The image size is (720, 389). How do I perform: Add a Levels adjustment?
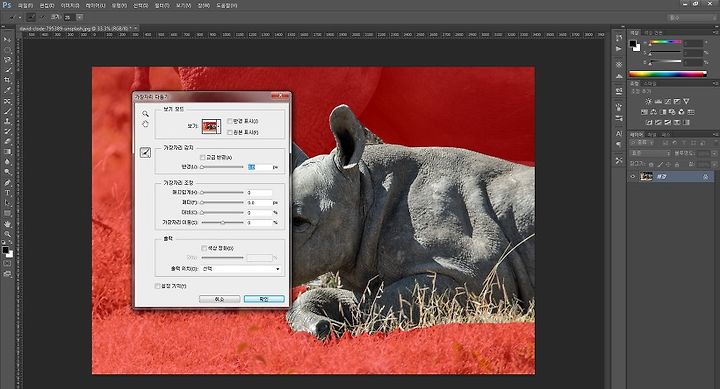point(658,101)
